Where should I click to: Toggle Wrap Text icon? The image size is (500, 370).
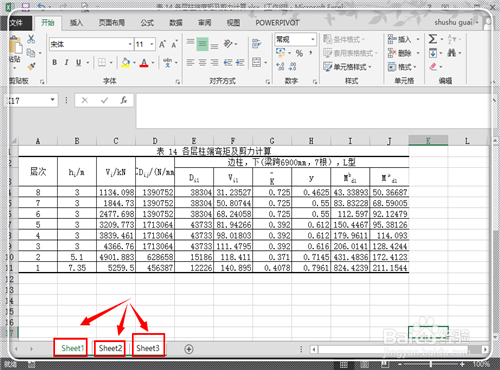point(256,44)
